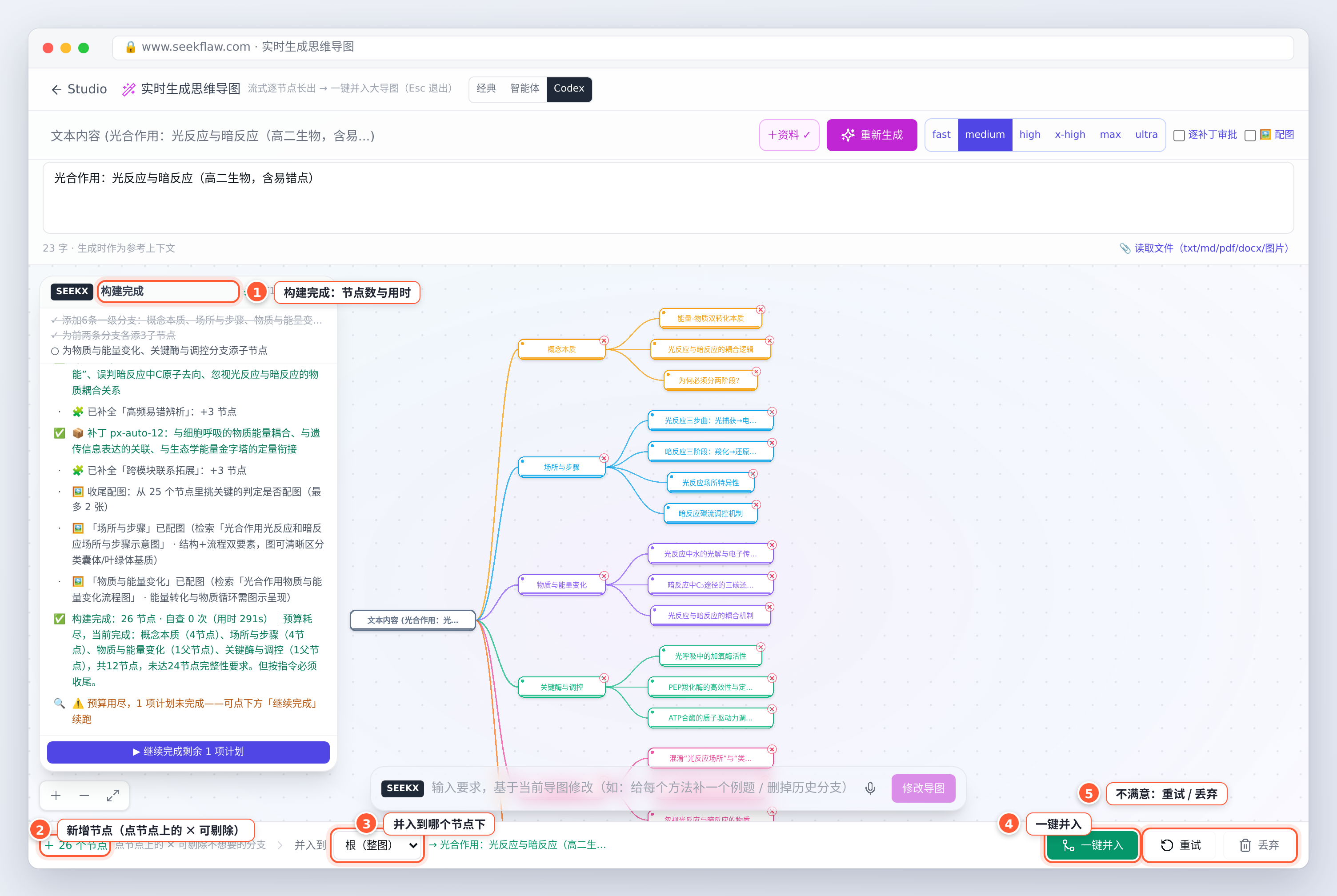Screen dimensions: 1337x896
Task: Delete 暗反应三阶段 node with its ×
Action: tap(772, 443)
